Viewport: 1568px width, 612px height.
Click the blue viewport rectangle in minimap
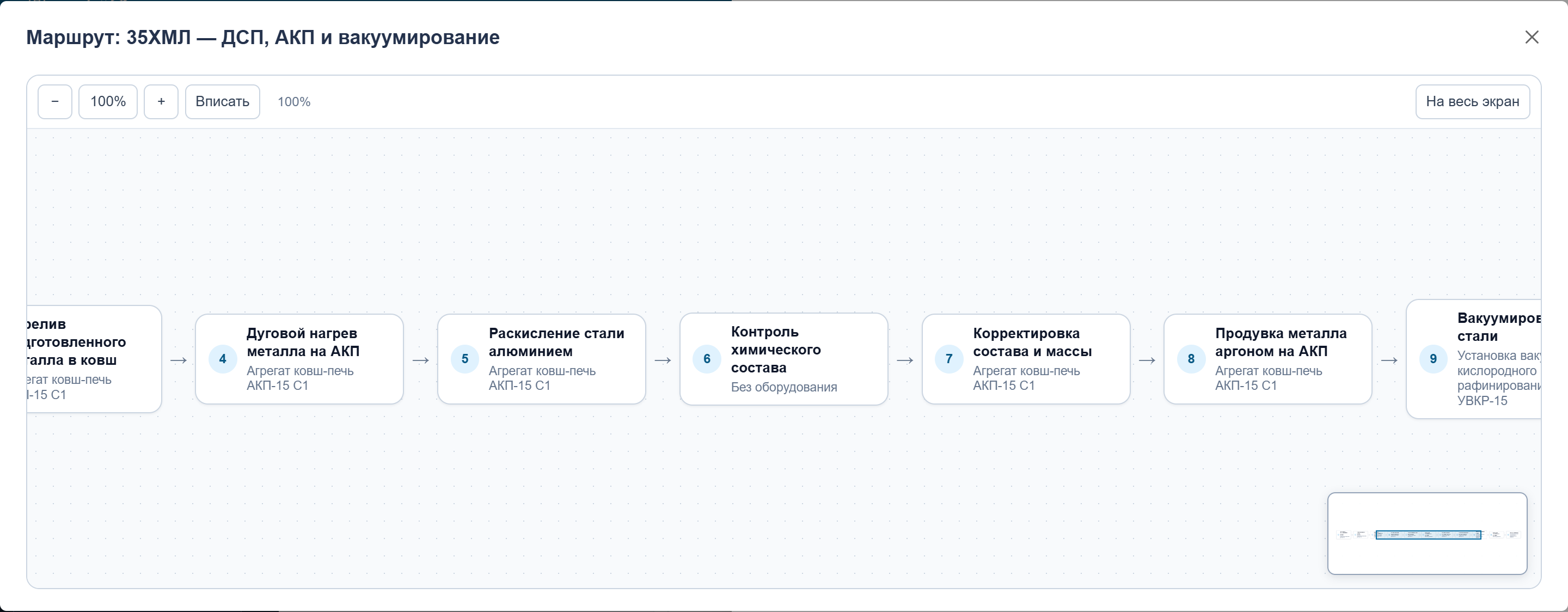1428,535
